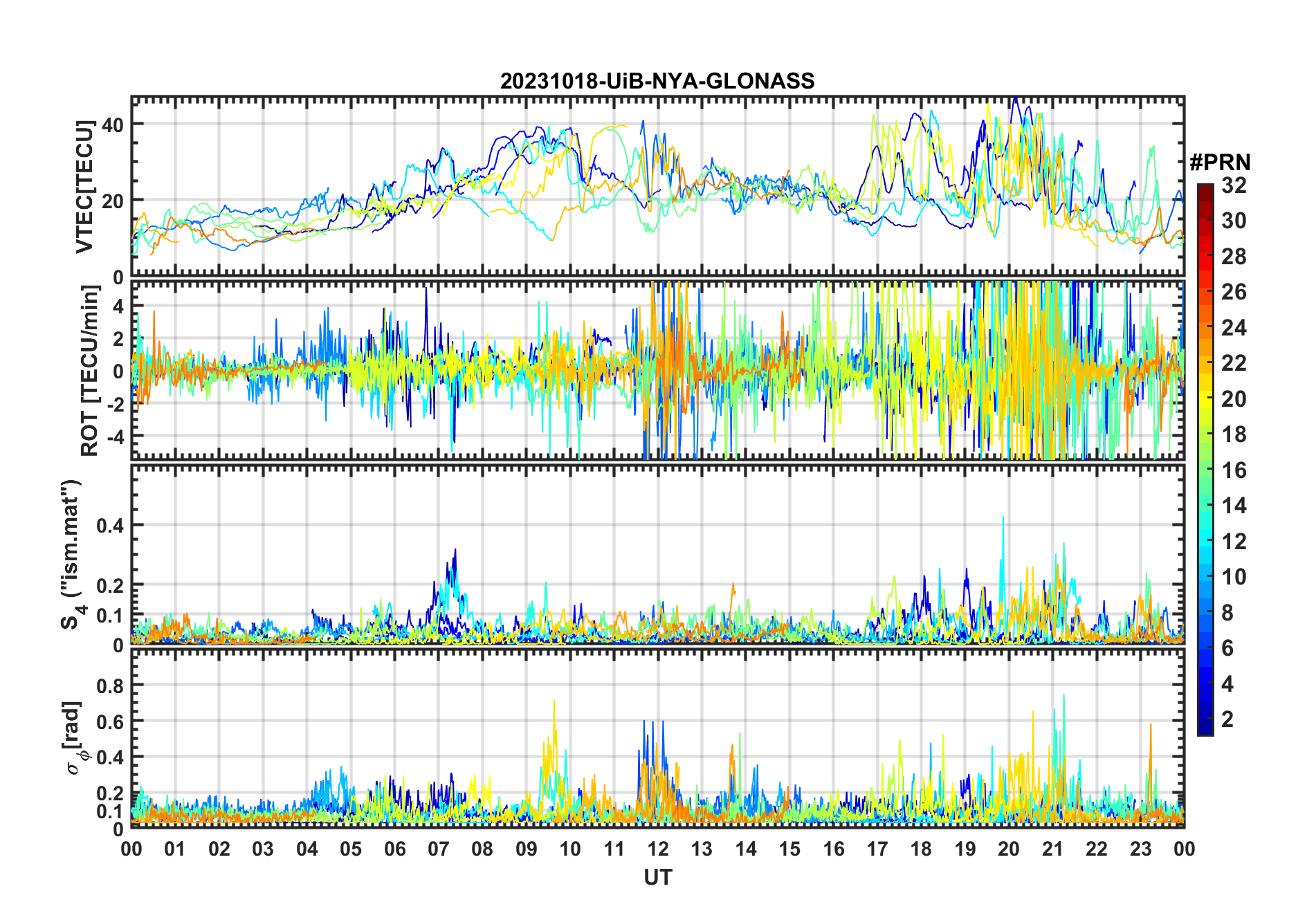The width and height of the screenshot is (1316, 920).
Task: Click x-axis tick label 20
Action: 1009,849
